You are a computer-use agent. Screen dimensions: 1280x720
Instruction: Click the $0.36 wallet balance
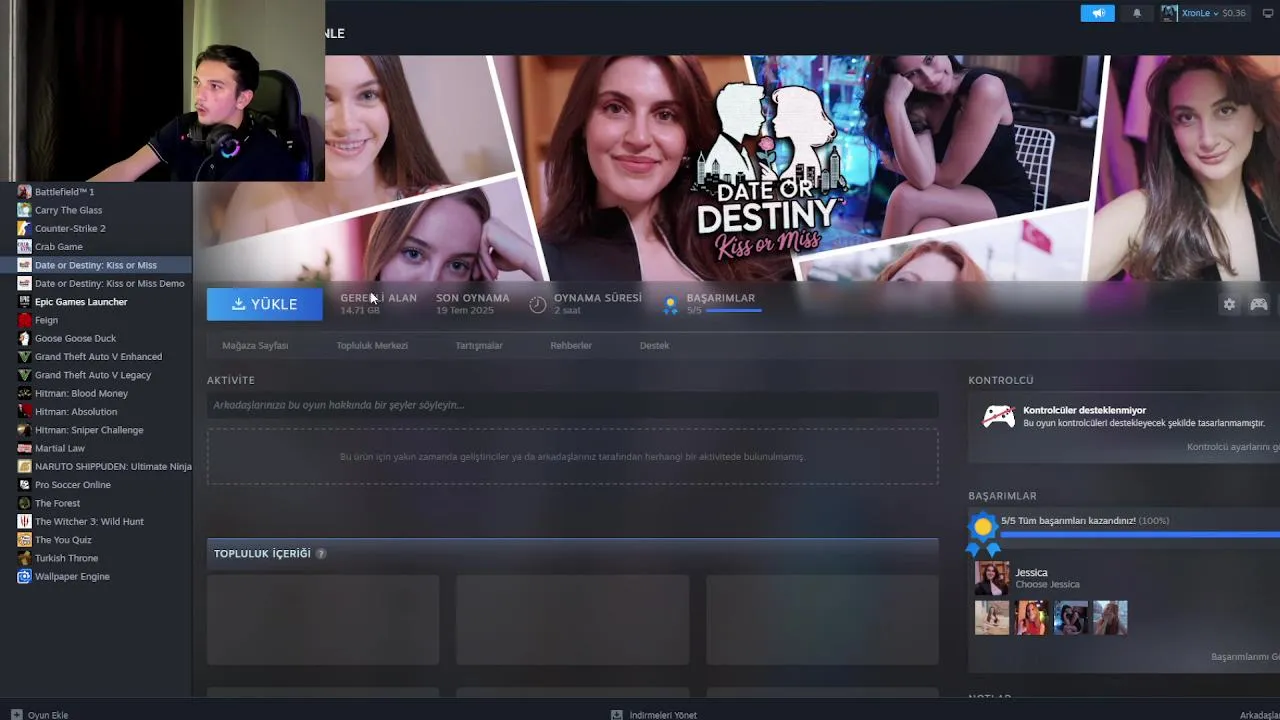click(x=1234, y=13)
